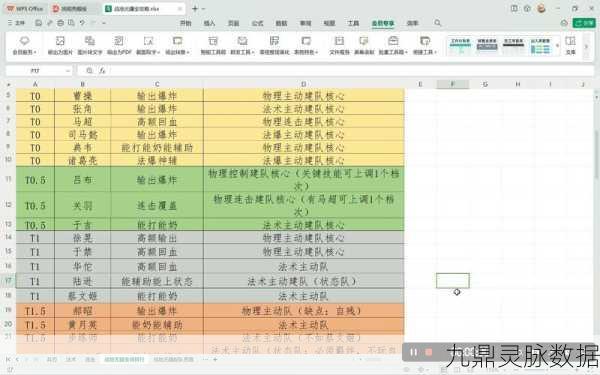This screenshot has height=375, width=600.
Task: Switch to the 数据 ribbon tab
Action: (x=282, y=23)
